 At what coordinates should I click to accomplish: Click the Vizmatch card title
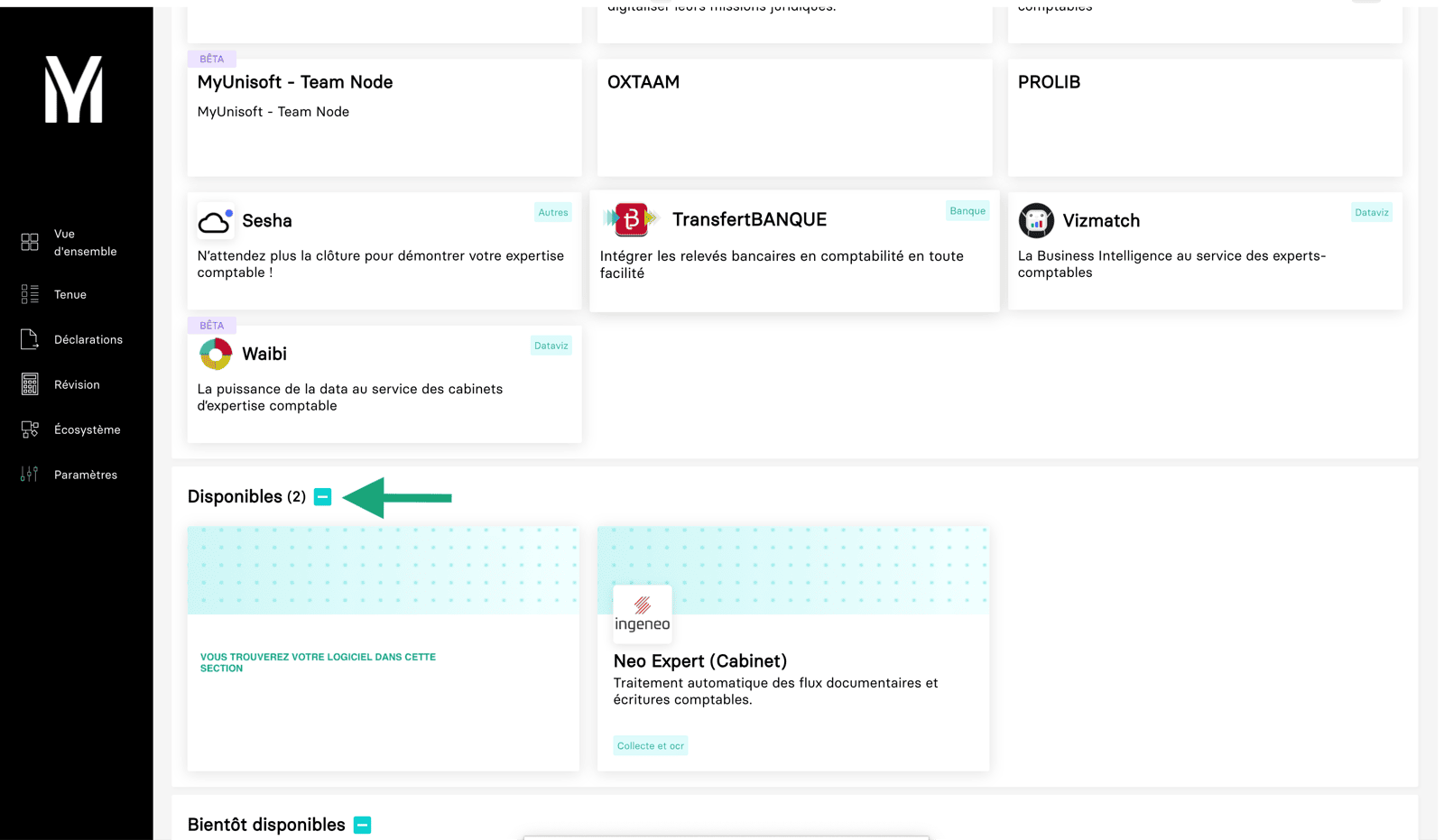point(1101,221)
